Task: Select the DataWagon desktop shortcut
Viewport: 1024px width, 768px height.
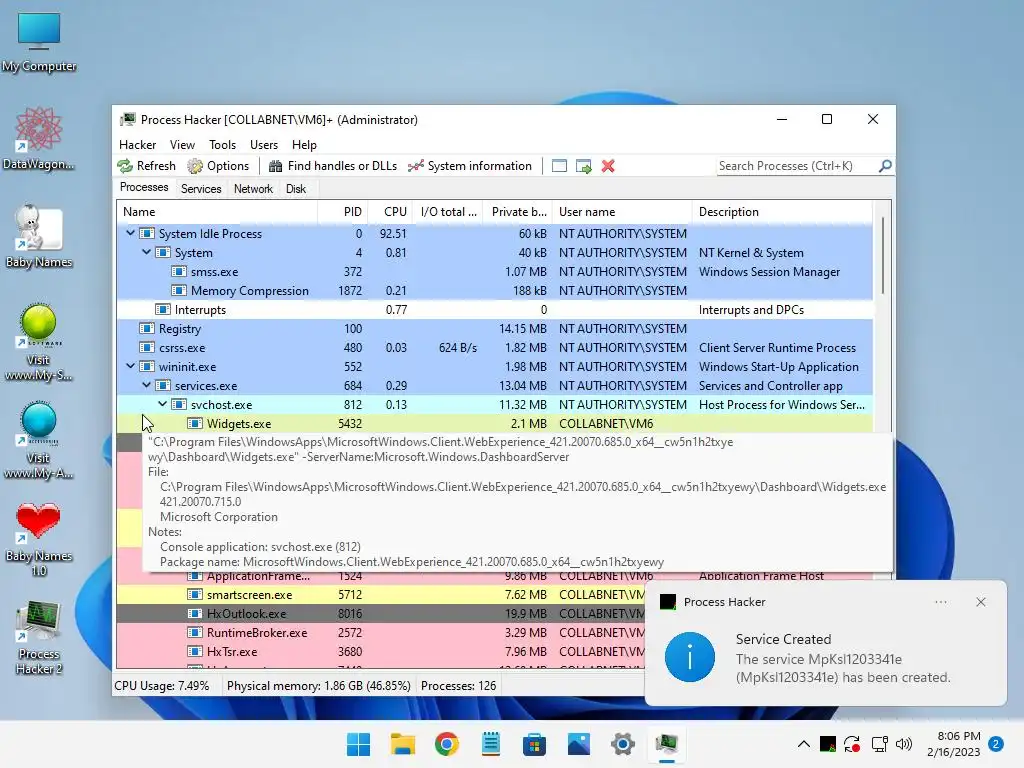Action: point(39,139)
